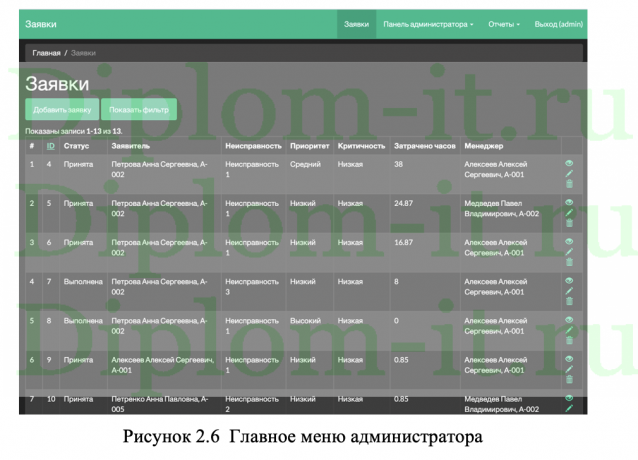This screenshot has width=638, height=460.
Task: View request ID 10 with eye icon
Action: pyautogui.click(x=569, y=398)
